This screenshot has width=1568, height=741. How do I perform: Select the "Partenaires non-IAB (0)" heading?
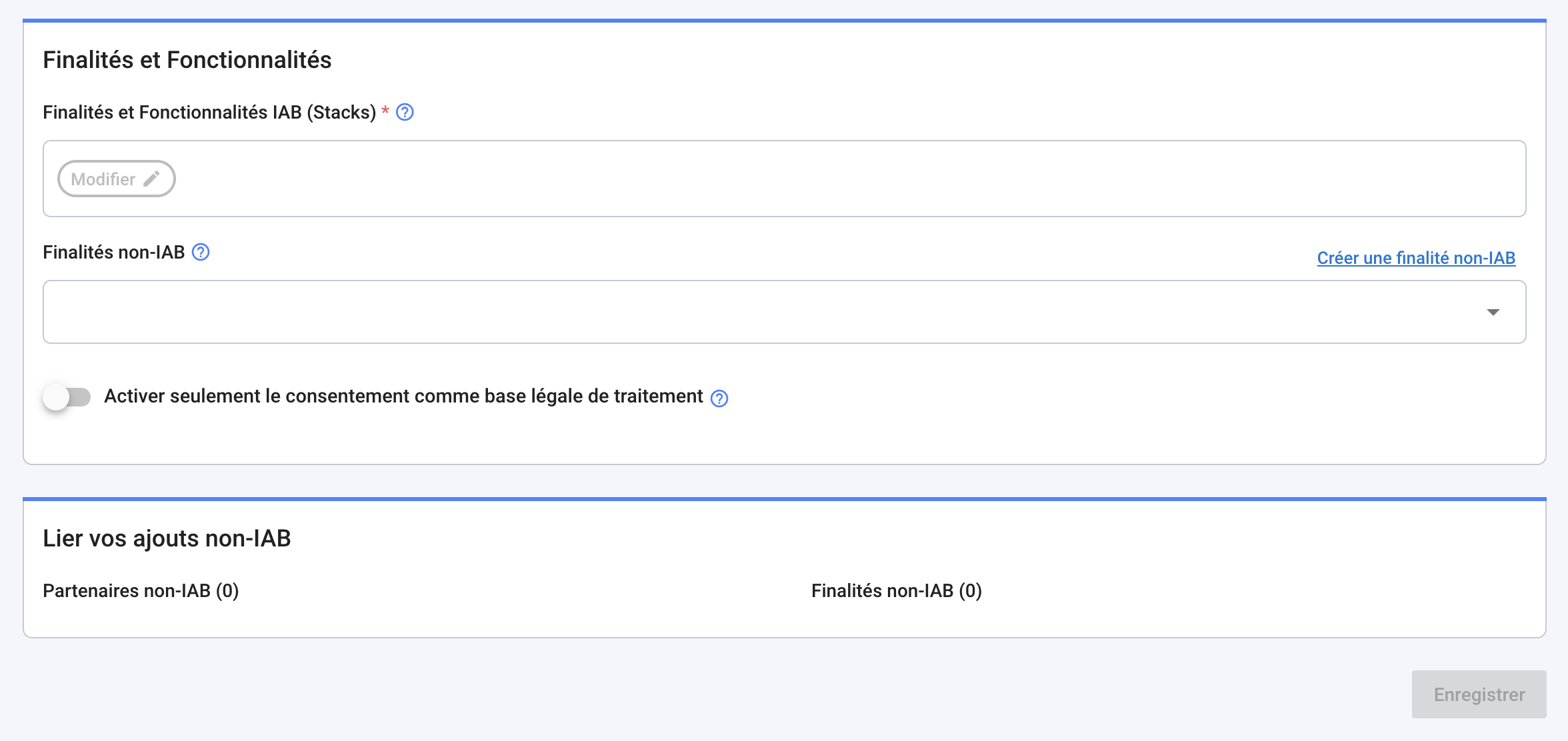pos(139,590)
